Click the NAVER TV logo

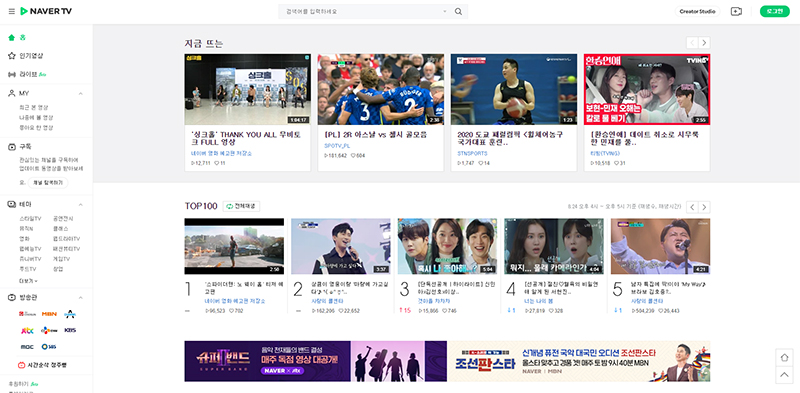pos(46,11)
